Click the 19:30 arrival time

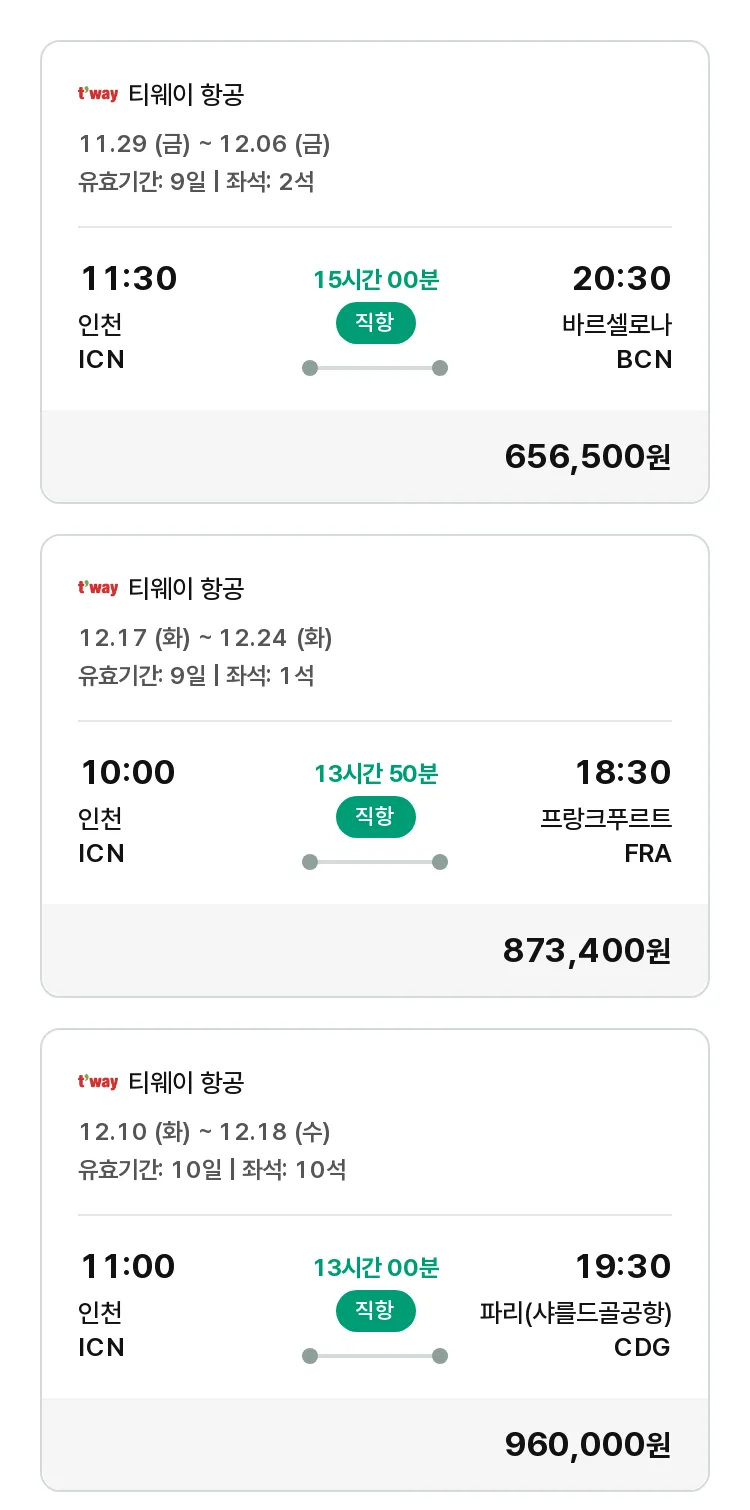(x=622, y=1267)
